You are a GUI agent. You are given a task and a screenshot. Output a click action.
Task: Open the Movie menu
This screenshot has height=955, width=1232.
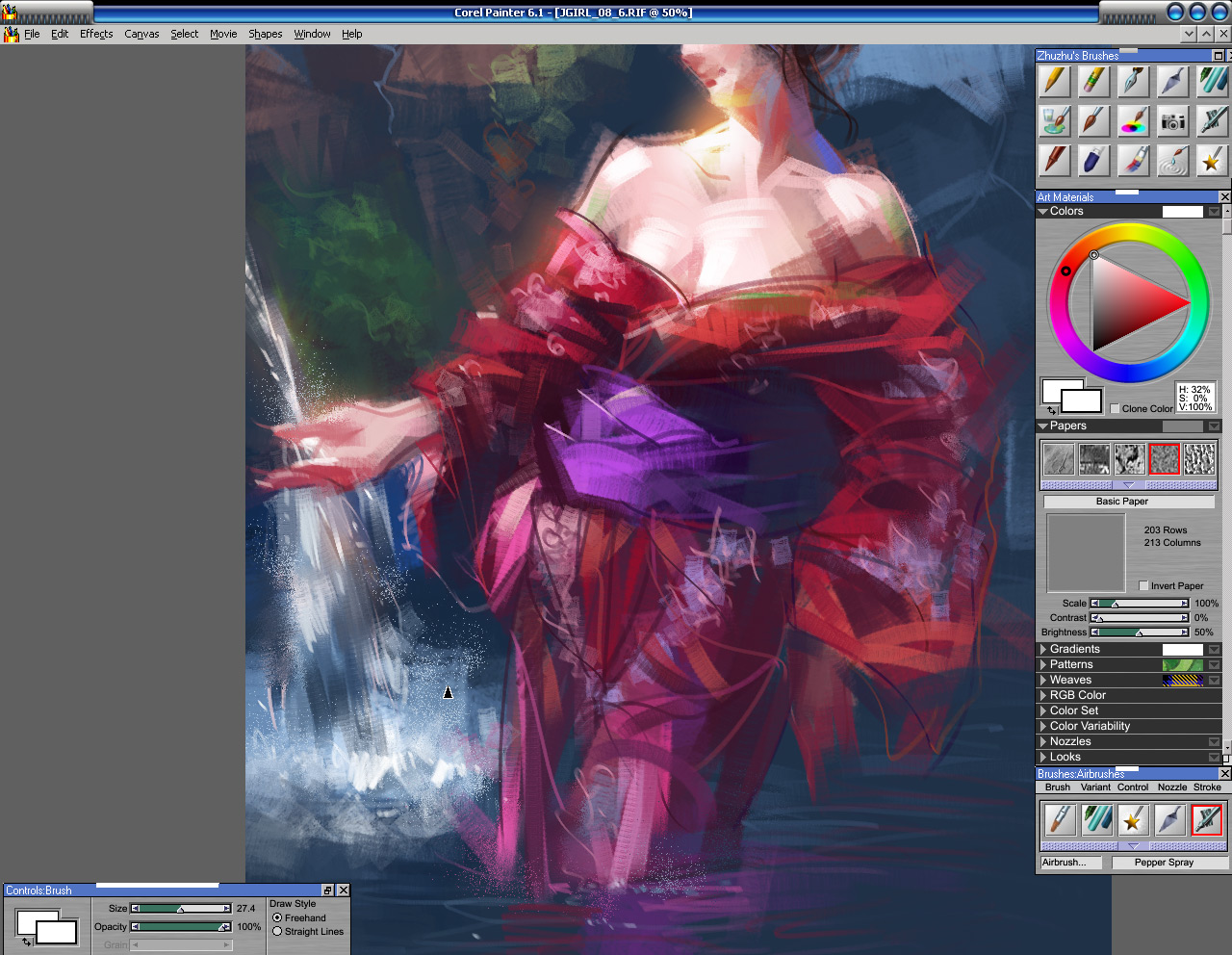click(x=223, y=34)
